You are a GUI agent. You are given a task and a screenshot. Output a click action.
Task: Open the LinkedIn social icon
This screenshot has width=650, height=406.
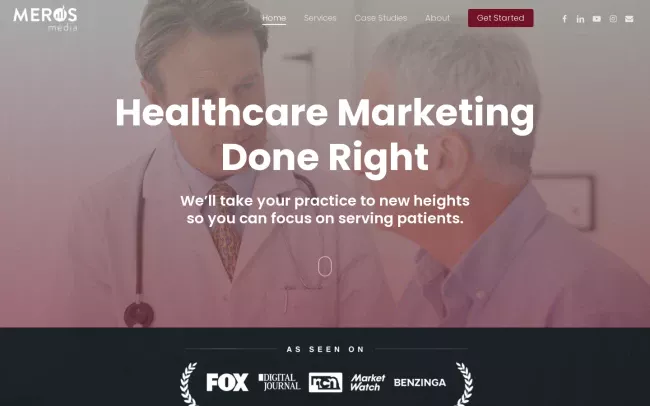(580, 19)
